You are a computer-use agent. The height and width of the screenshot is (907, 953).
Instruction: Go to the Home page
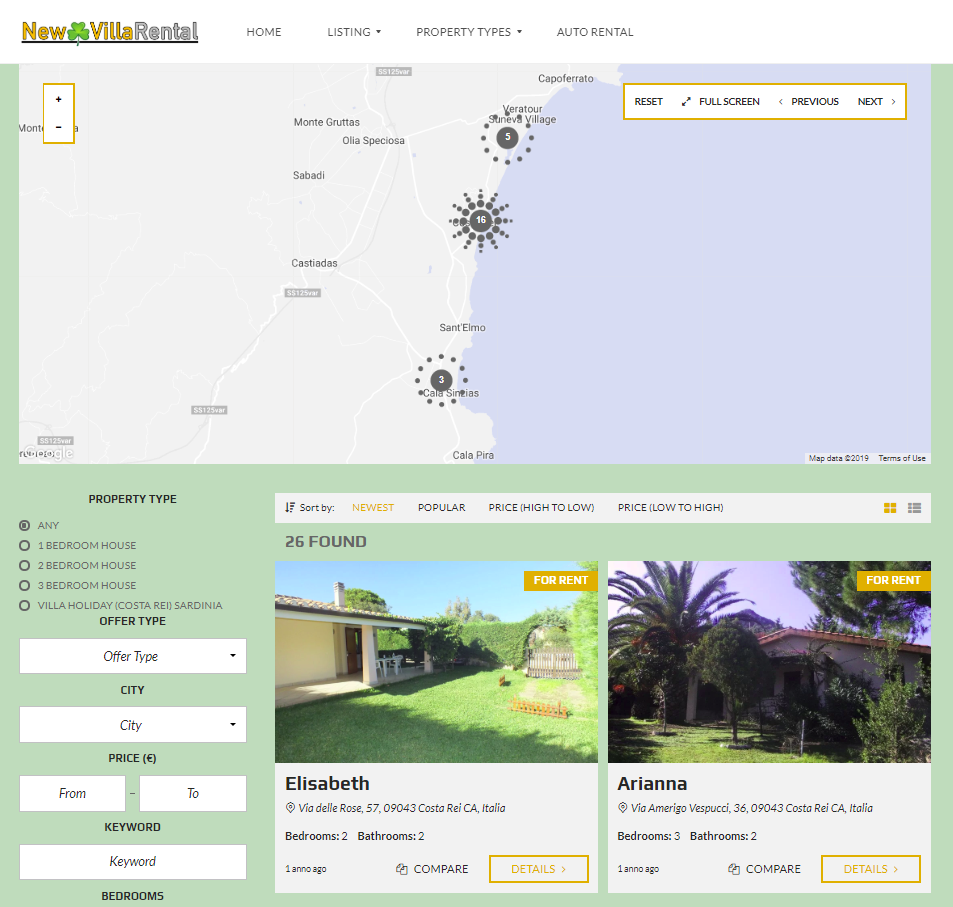tap(264, 32)
